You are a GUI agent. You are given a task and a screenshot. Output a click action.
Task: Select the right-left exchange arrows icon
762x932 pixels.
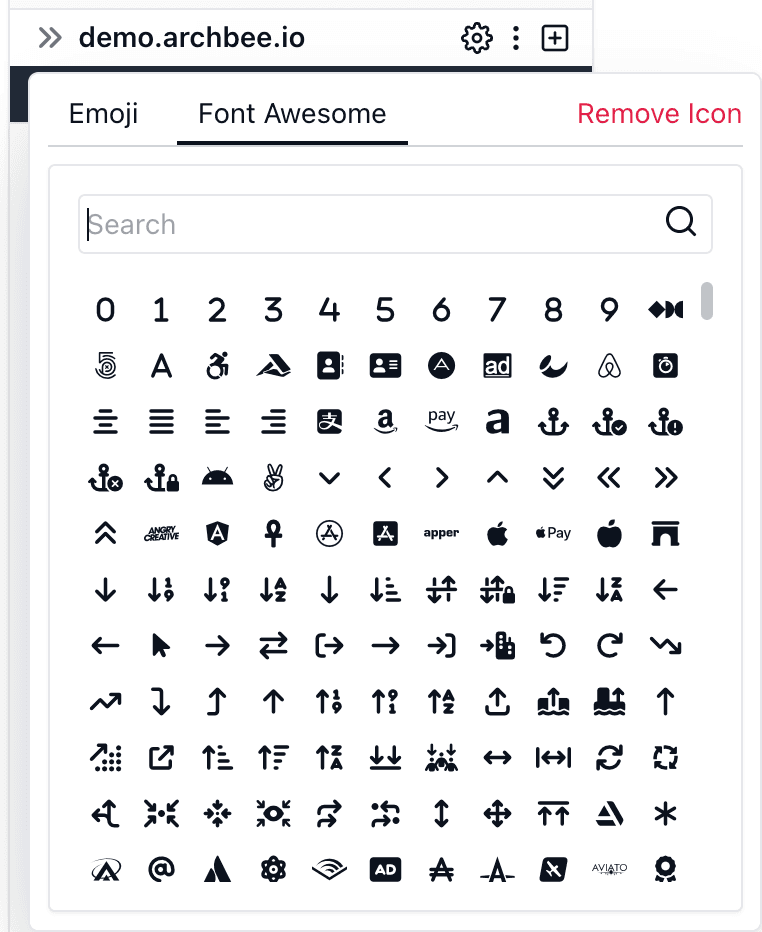(273, 645)
